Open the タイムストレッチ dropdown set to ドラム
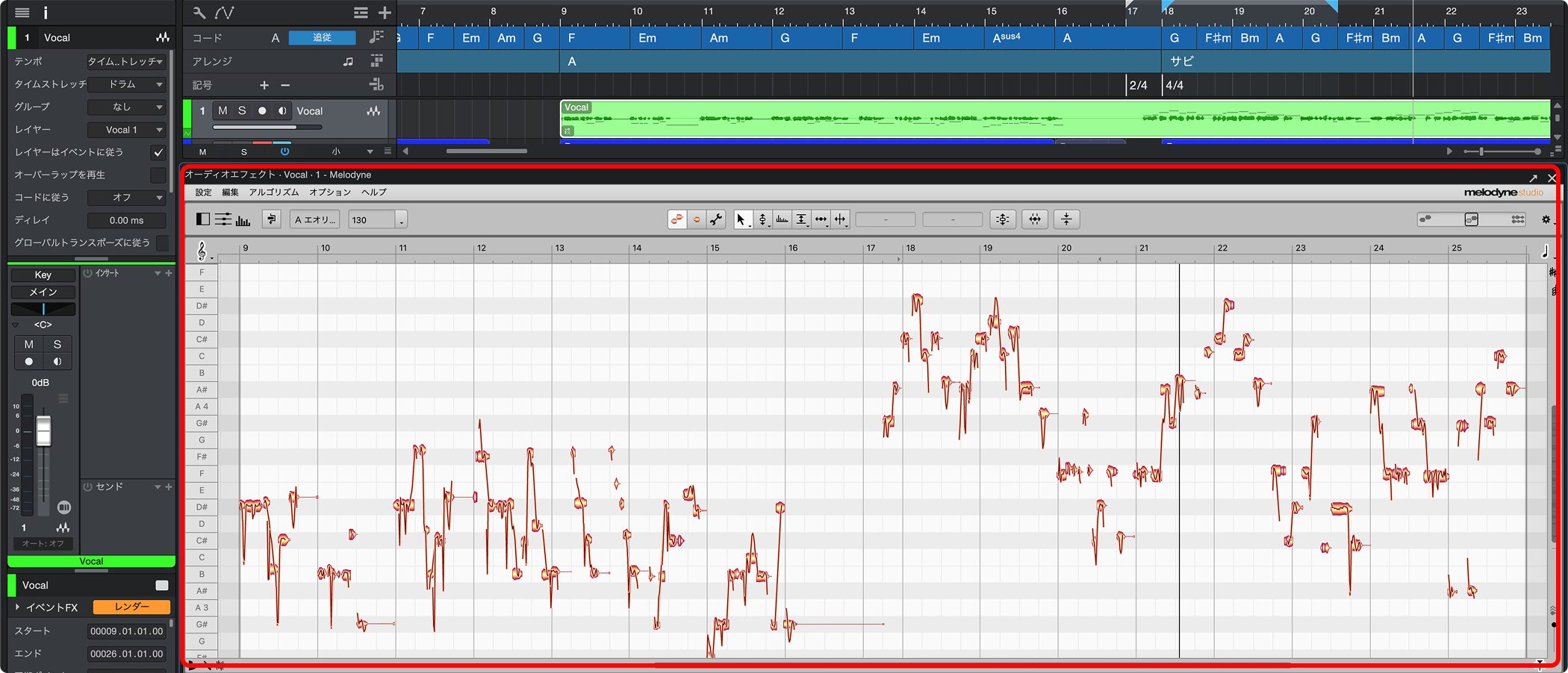 pos(127,84)
